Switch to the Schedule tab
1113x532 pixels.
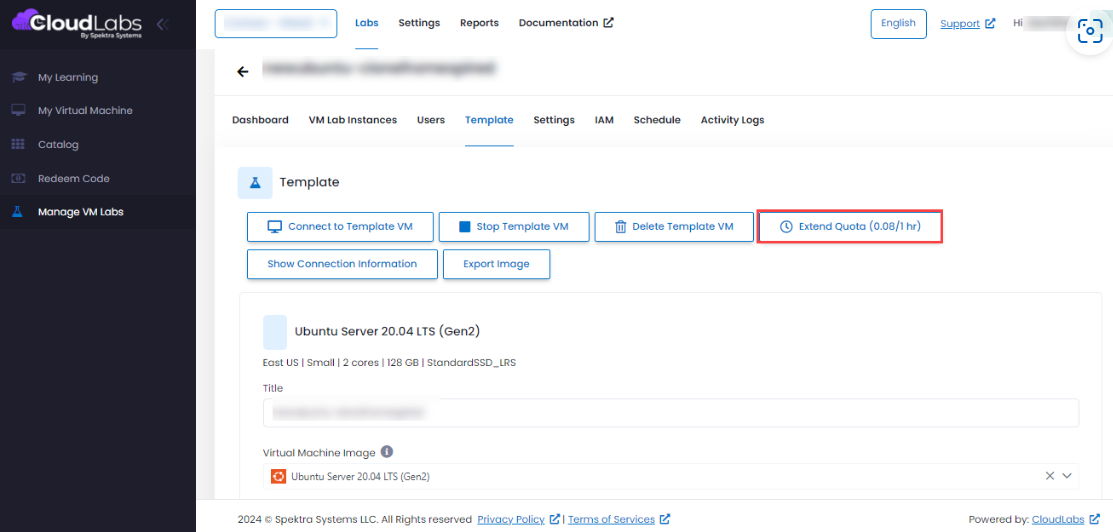[x=657, y=120]
